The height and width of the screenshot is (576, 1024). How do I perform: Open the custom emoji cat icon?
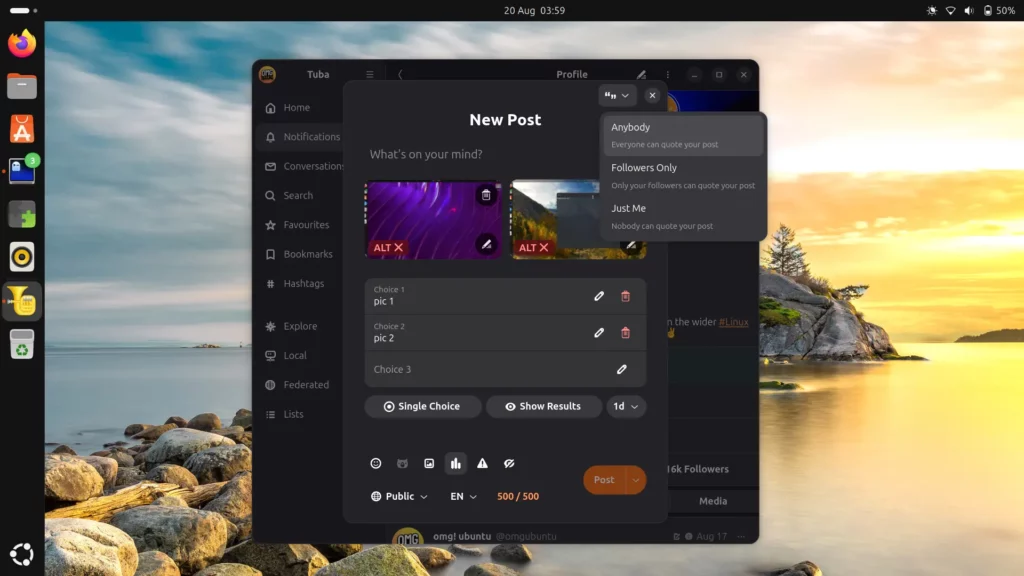[402, 463]
